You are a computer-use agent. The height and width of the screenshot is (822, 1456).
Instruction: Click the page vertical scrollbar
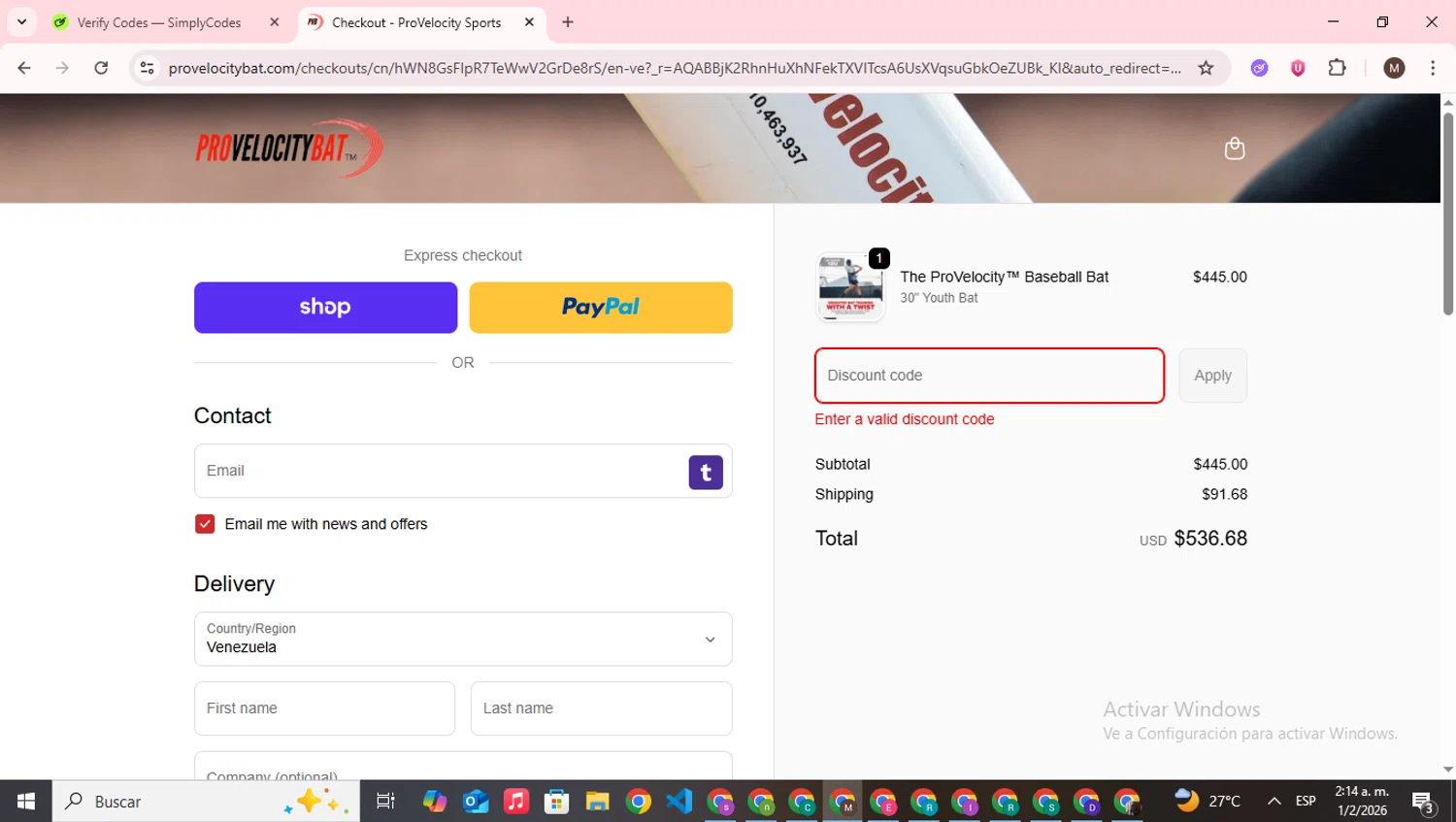pos(1448,214)
